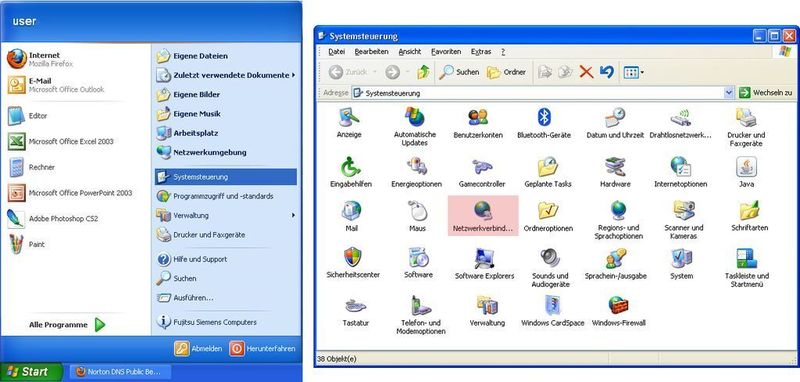Open Energieoptionen icon
This screenshot has width=800, height=382.
416,172
